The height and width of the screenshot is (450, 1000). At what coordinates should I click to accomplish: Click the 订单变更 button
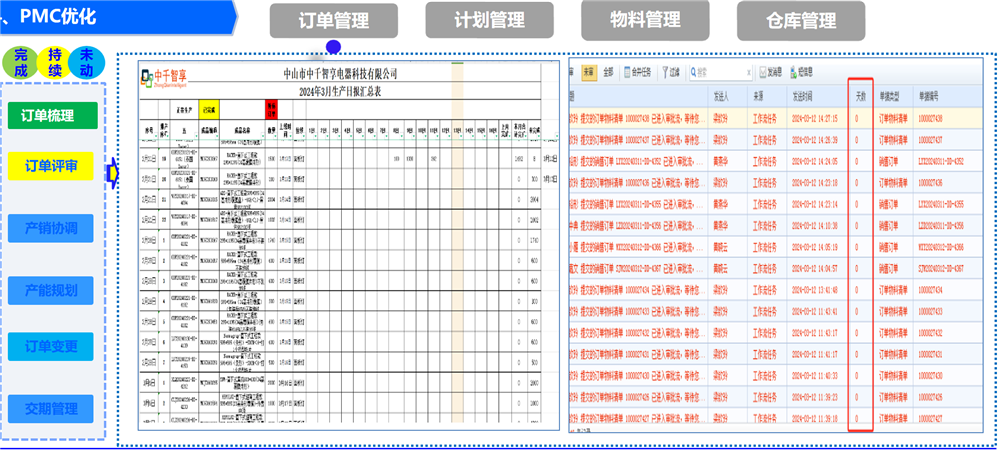point(51,347)
